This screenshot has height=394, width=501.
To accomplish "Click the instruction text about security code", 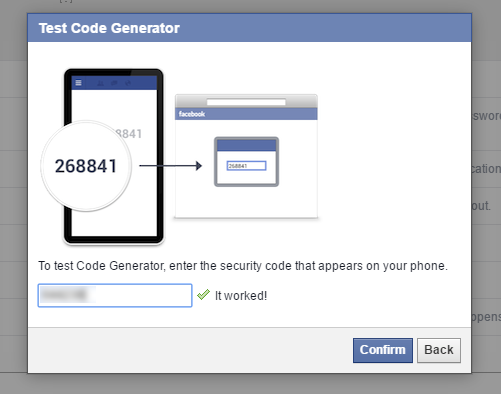I will tap(243, 266).
